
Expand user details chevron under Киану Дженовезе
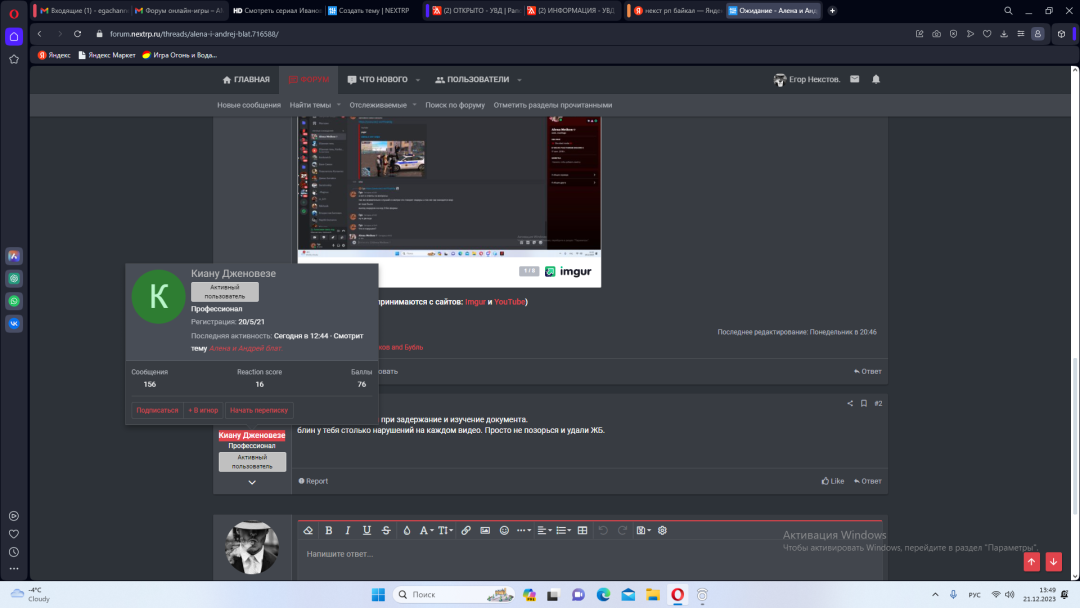point(252,482)
